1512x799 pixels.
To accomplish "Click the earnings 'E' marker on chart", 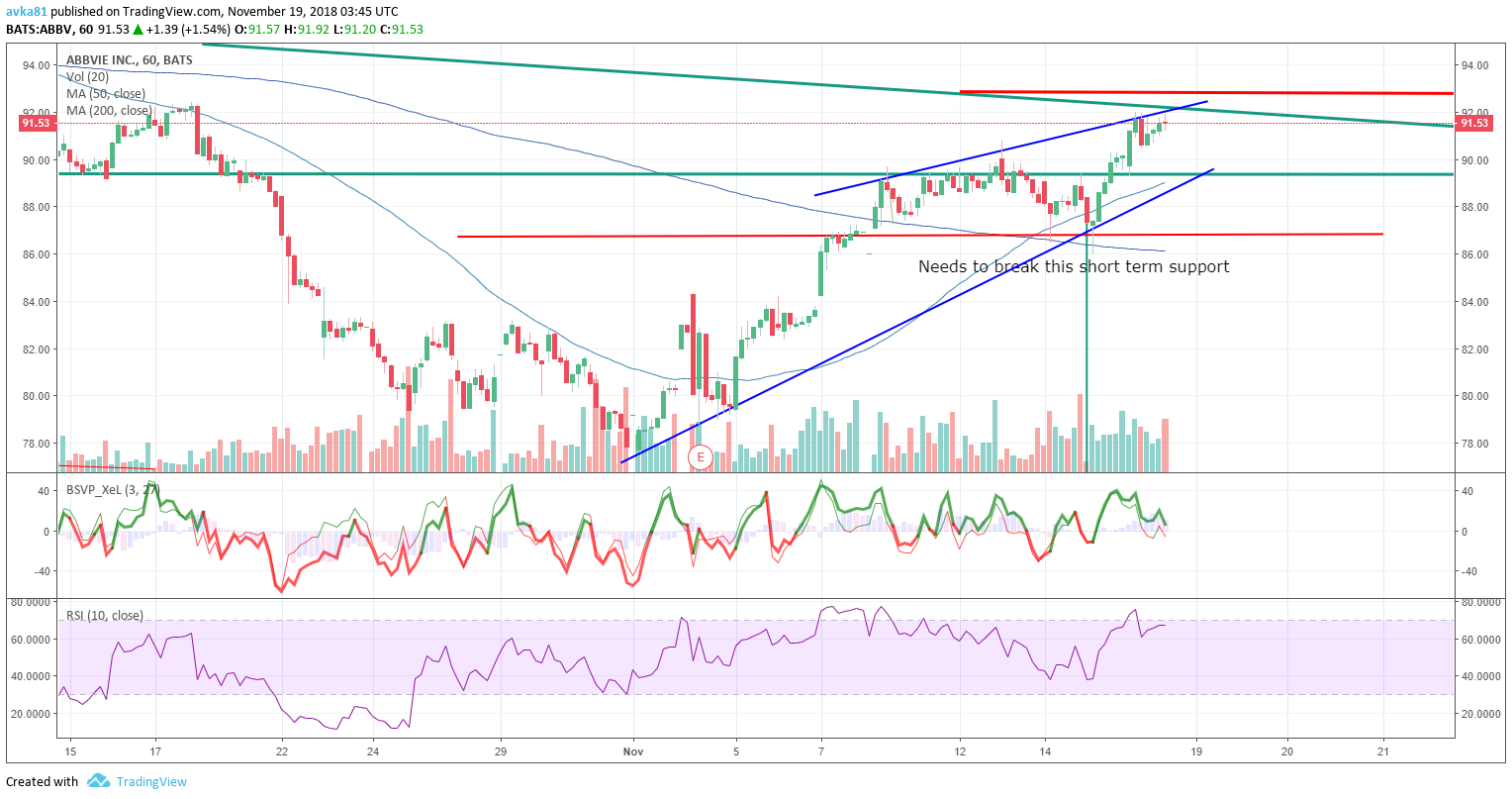I will pos(701,456).
